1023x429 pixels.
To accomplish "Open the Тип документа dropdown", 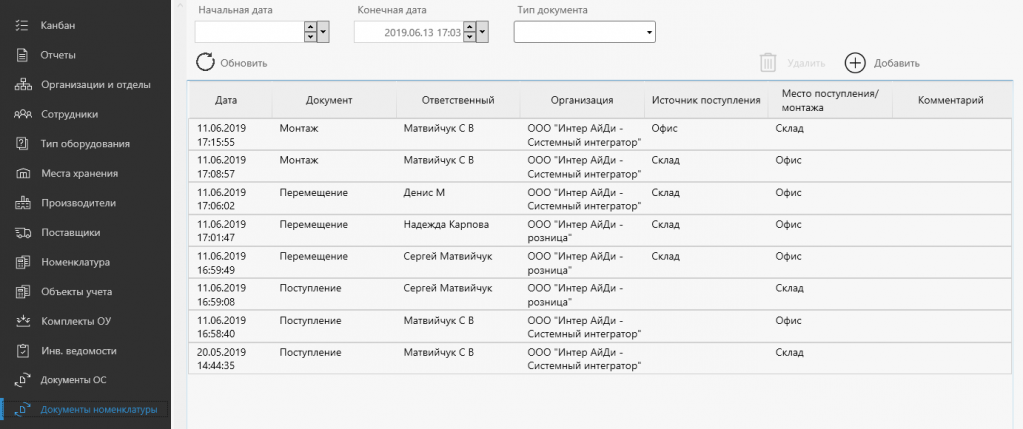I will tap(585, 32).
